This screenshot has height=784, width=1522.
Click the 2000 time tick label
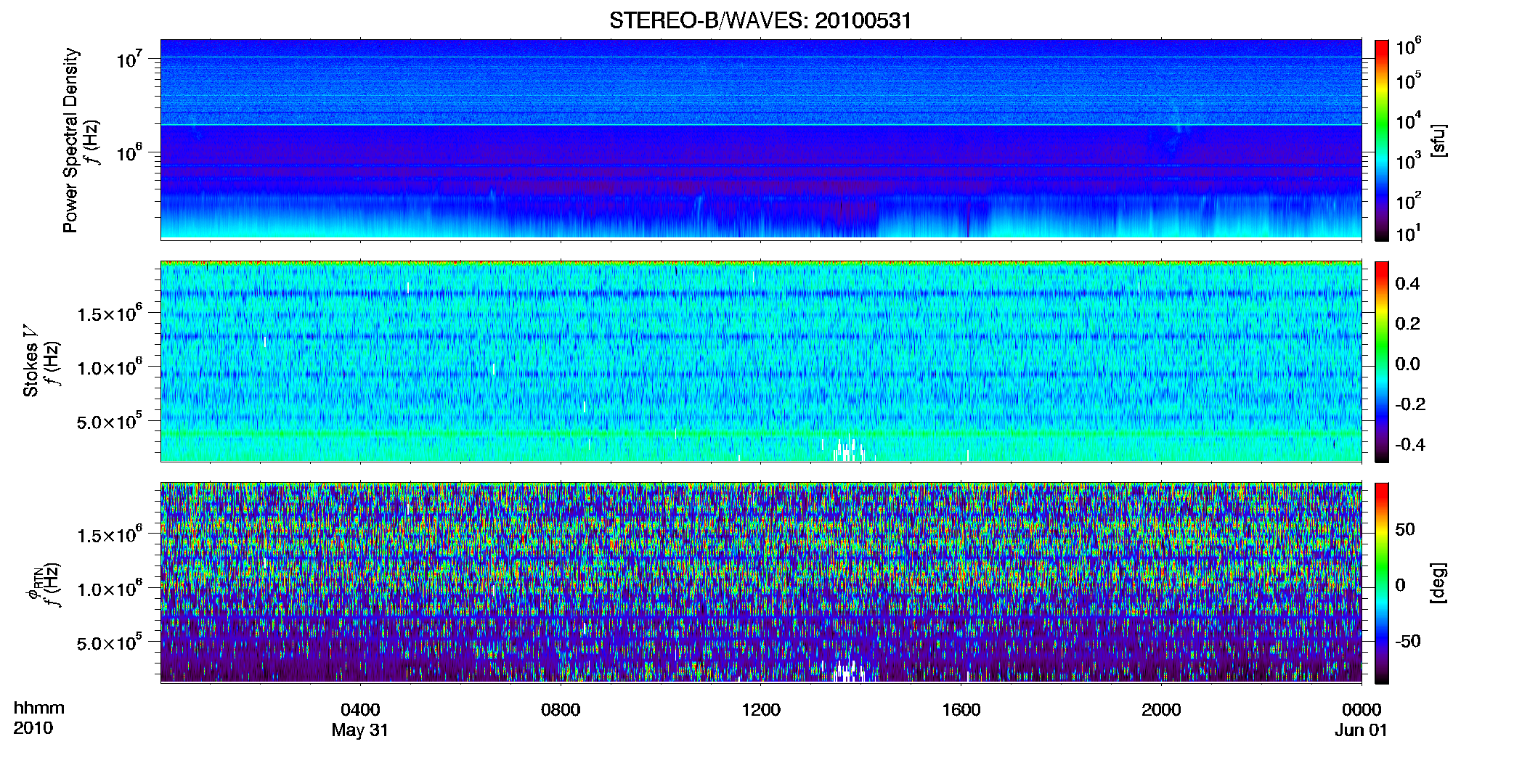click(x=1161, y=709)
